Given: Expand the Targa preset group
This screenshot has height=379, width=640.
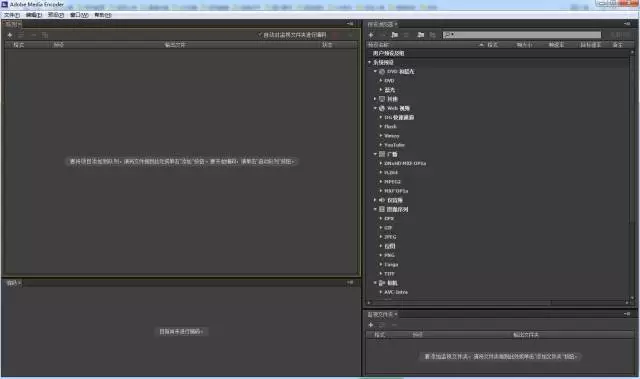Looking at the screenshot, I should (x=381, y=264).
